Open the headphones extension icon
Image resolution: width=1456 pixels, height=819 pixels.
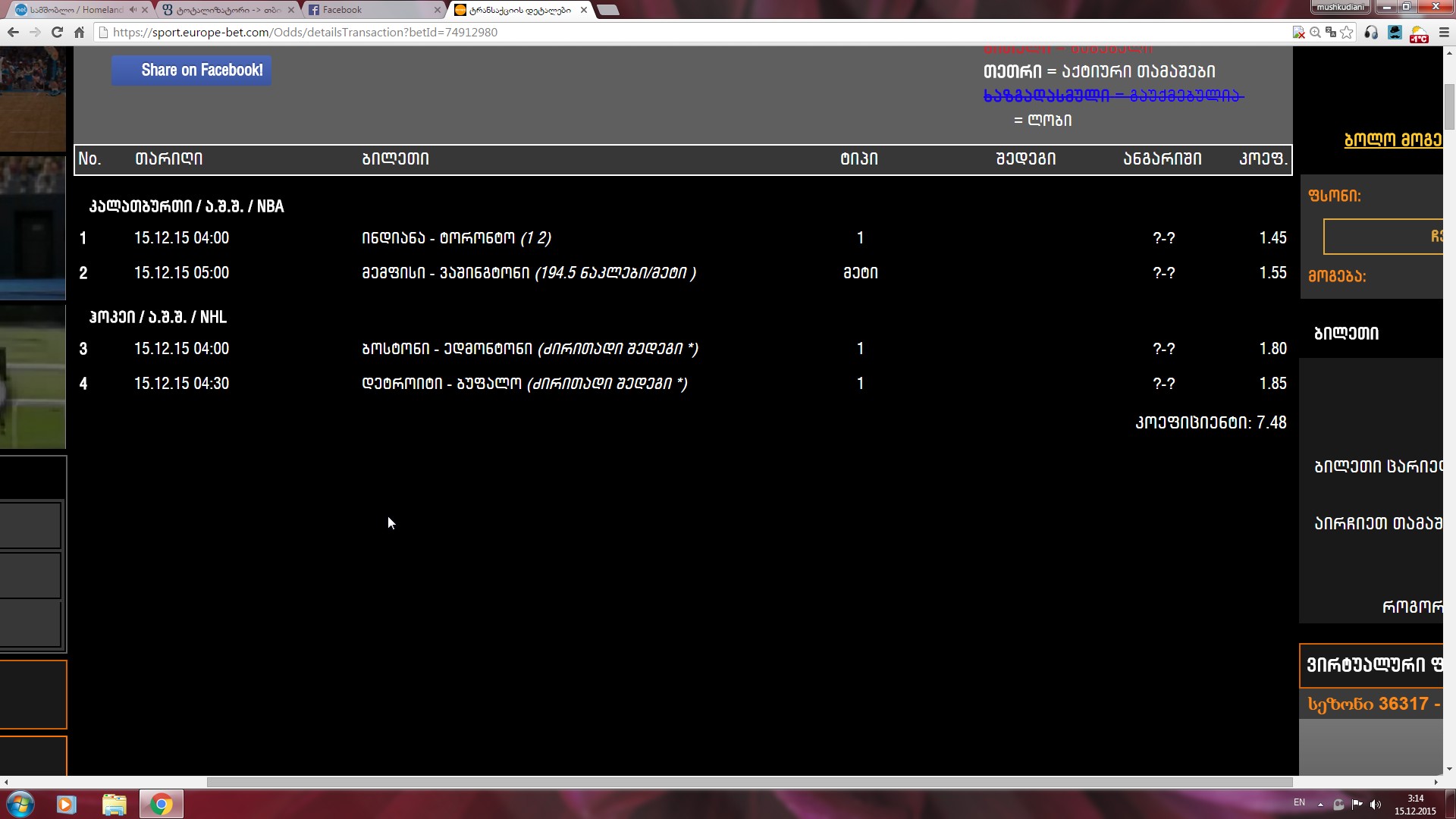[1372, 33]
